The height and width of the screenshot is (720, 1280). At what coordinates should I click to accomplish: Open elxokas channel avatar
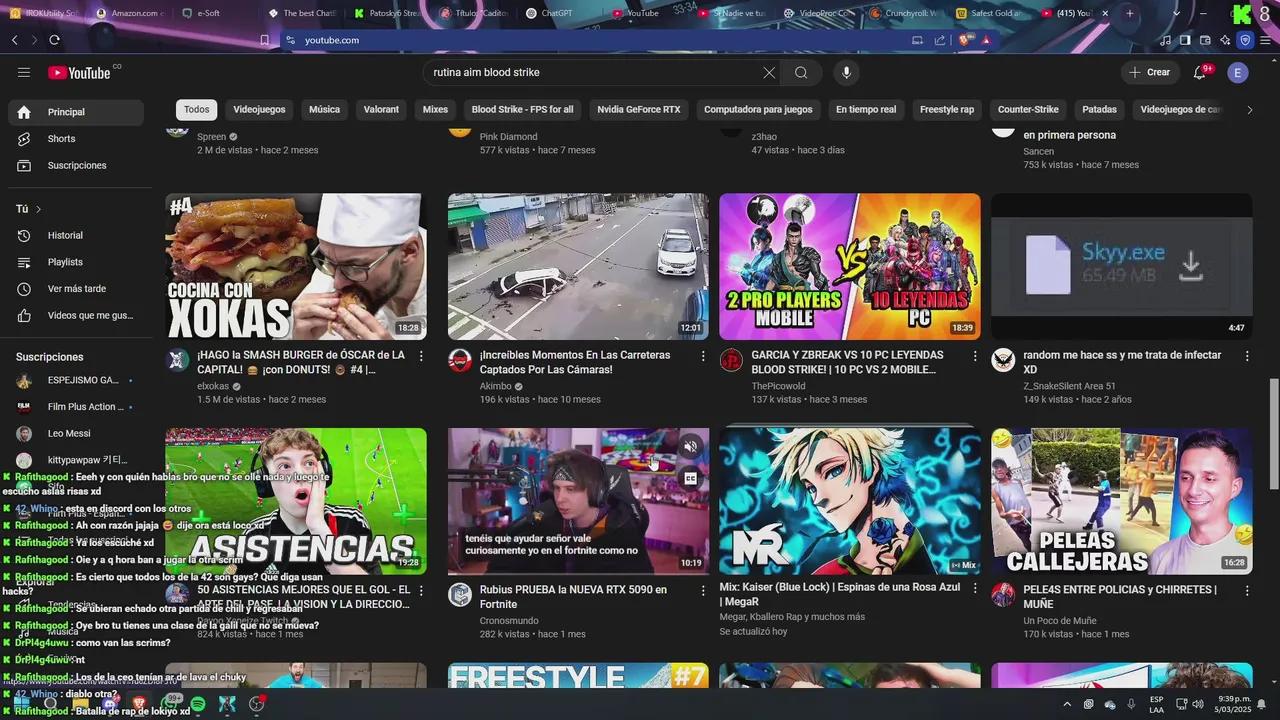(178, 360)
